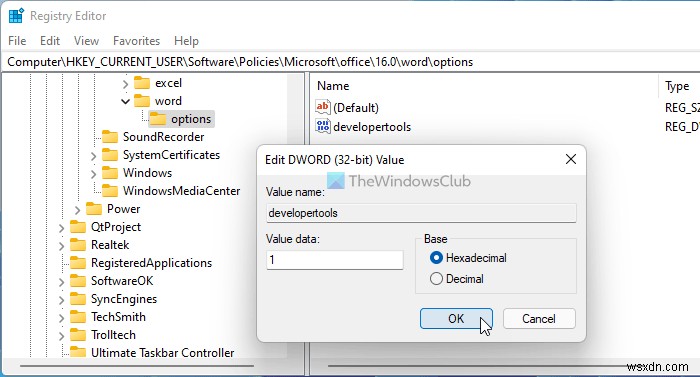Close the Edit DWORD dialog with X
Viewport: 700px width, 377px height.
(571, 159)
